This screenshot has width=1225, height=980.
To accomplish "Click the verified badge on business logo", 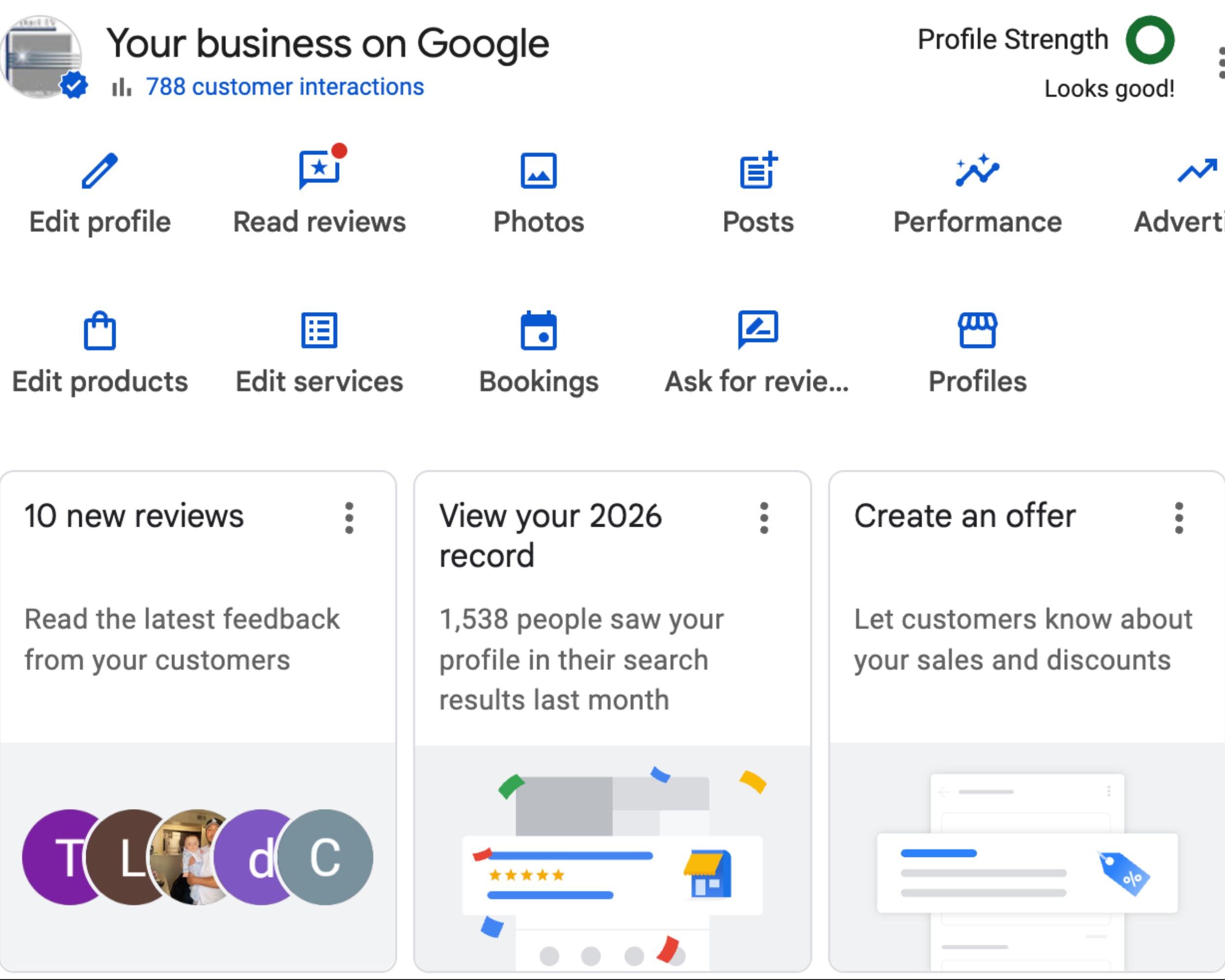I will [74, 85].
